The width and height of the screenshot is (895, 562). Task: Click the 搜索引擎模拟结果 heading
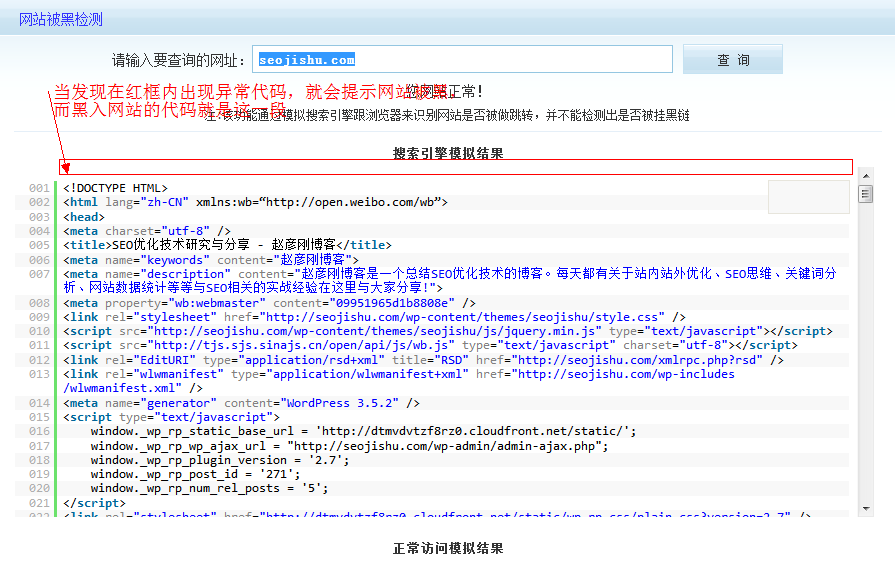[x=448, y=154]
